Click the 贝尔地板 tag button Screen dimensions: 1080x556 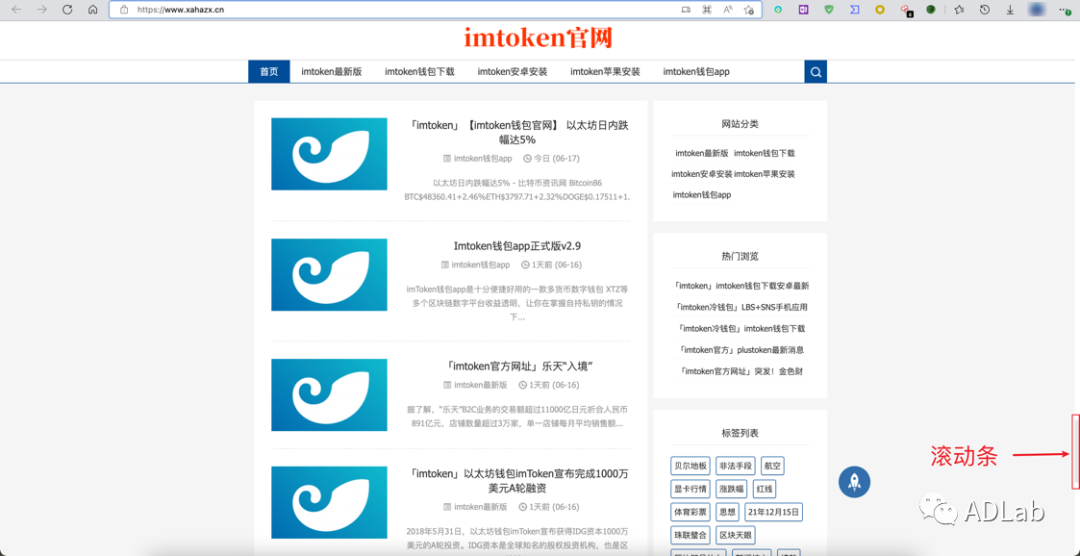pos(690,466)
